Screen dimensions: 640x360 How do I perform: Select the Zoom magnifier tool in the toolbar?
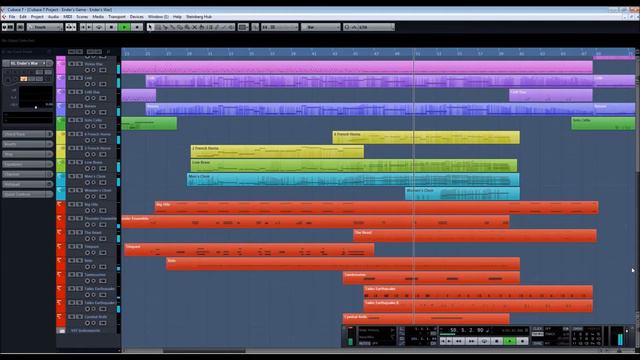187,27
